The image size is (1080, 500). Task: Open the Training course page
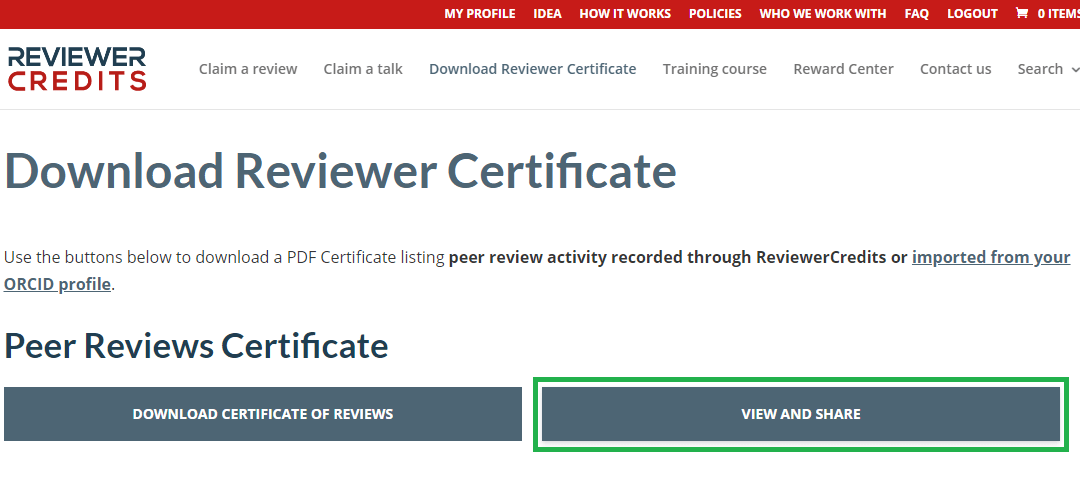pyautogui.click(x=715, y=69)
